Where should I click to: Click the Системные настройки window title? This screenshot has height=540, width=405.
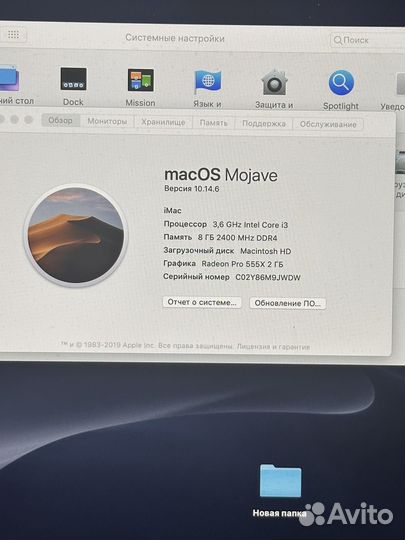(x=175, y=38)
